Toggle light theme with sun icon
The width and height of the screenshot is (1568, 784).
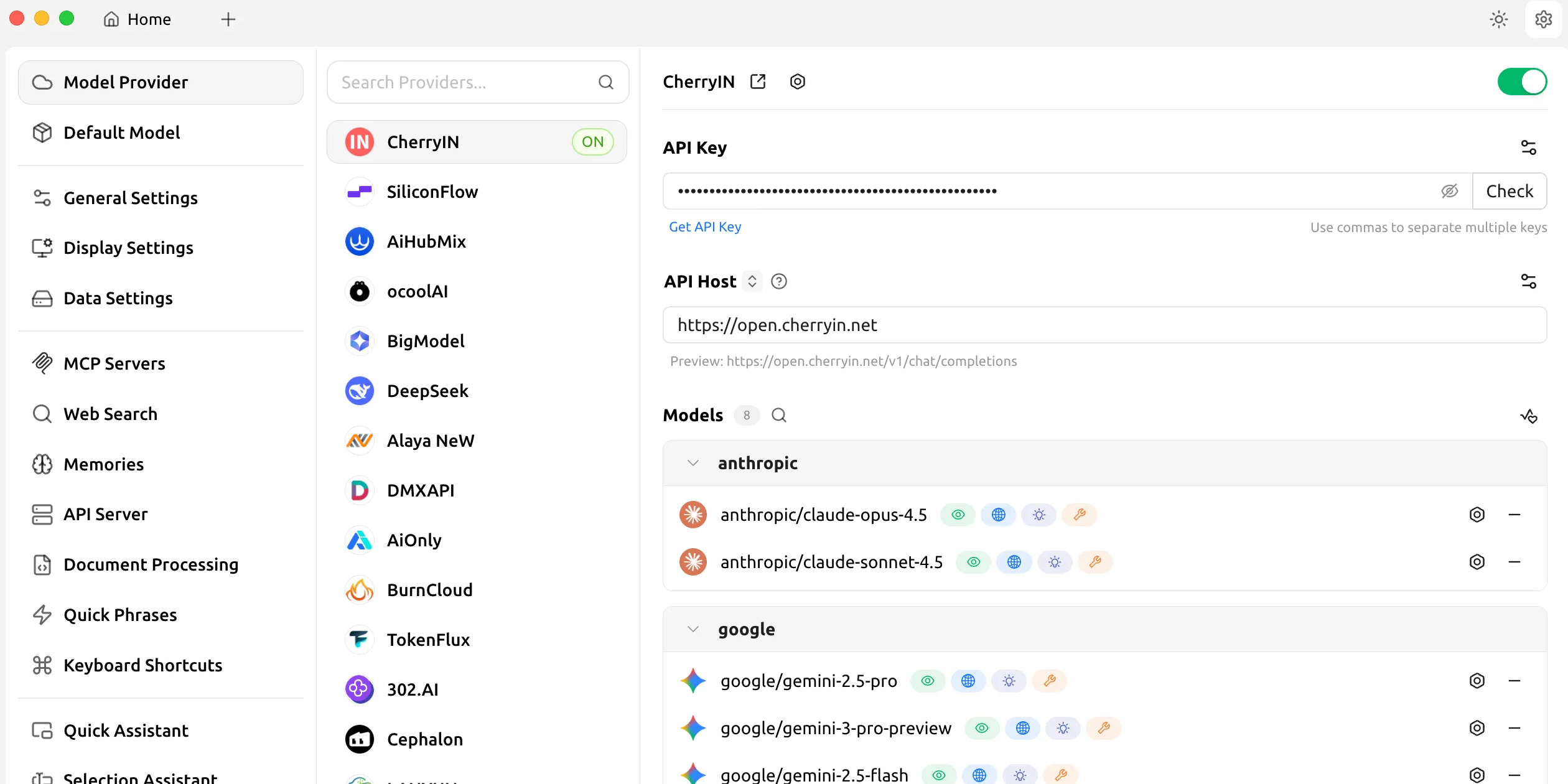click(1499, 19)
